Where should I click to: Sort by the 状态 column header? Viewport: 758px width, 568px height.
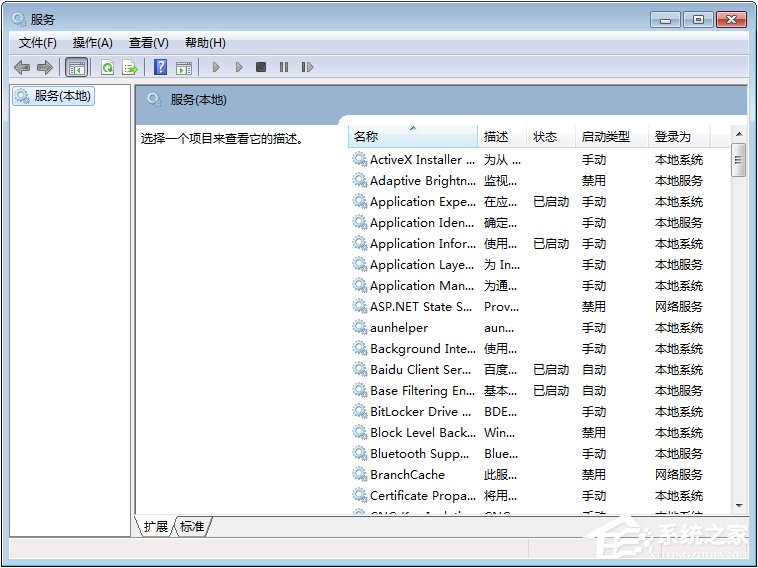pyautogui.click(x=551, y=137)
